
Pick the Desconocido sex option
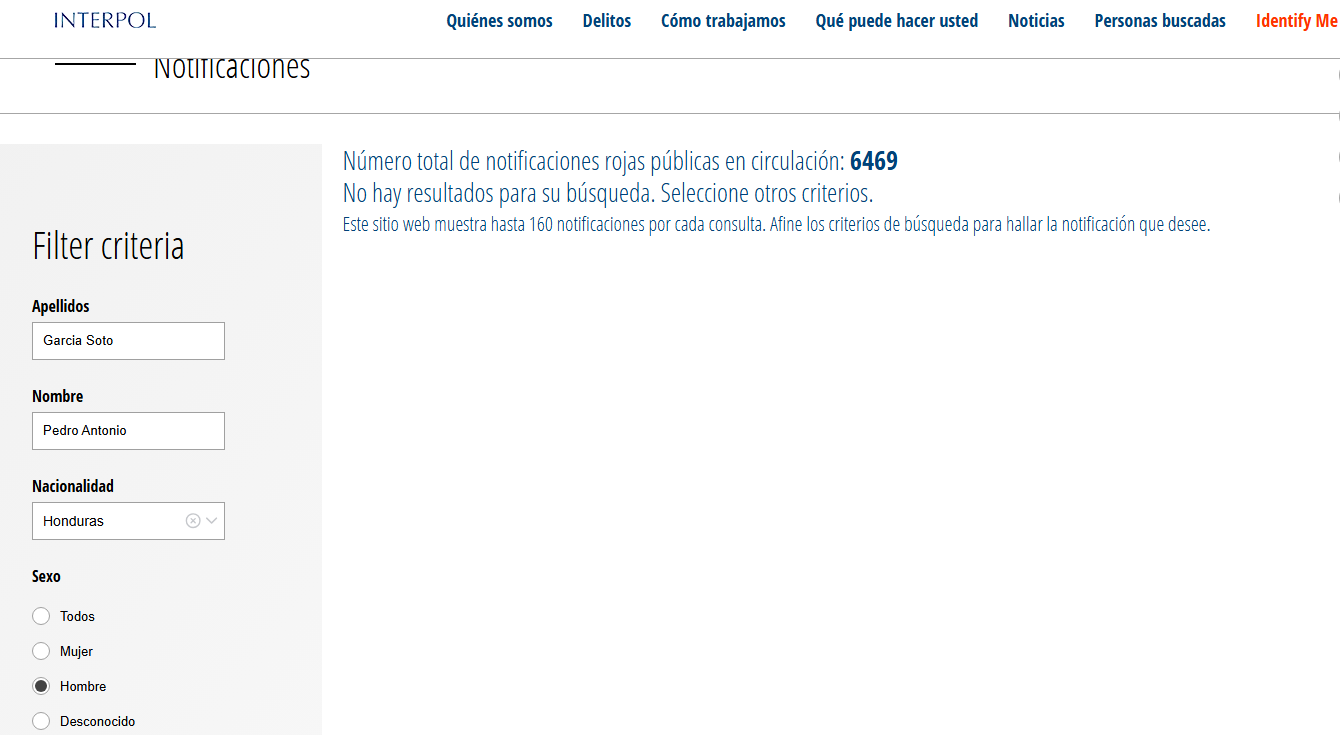coord(41,721)
